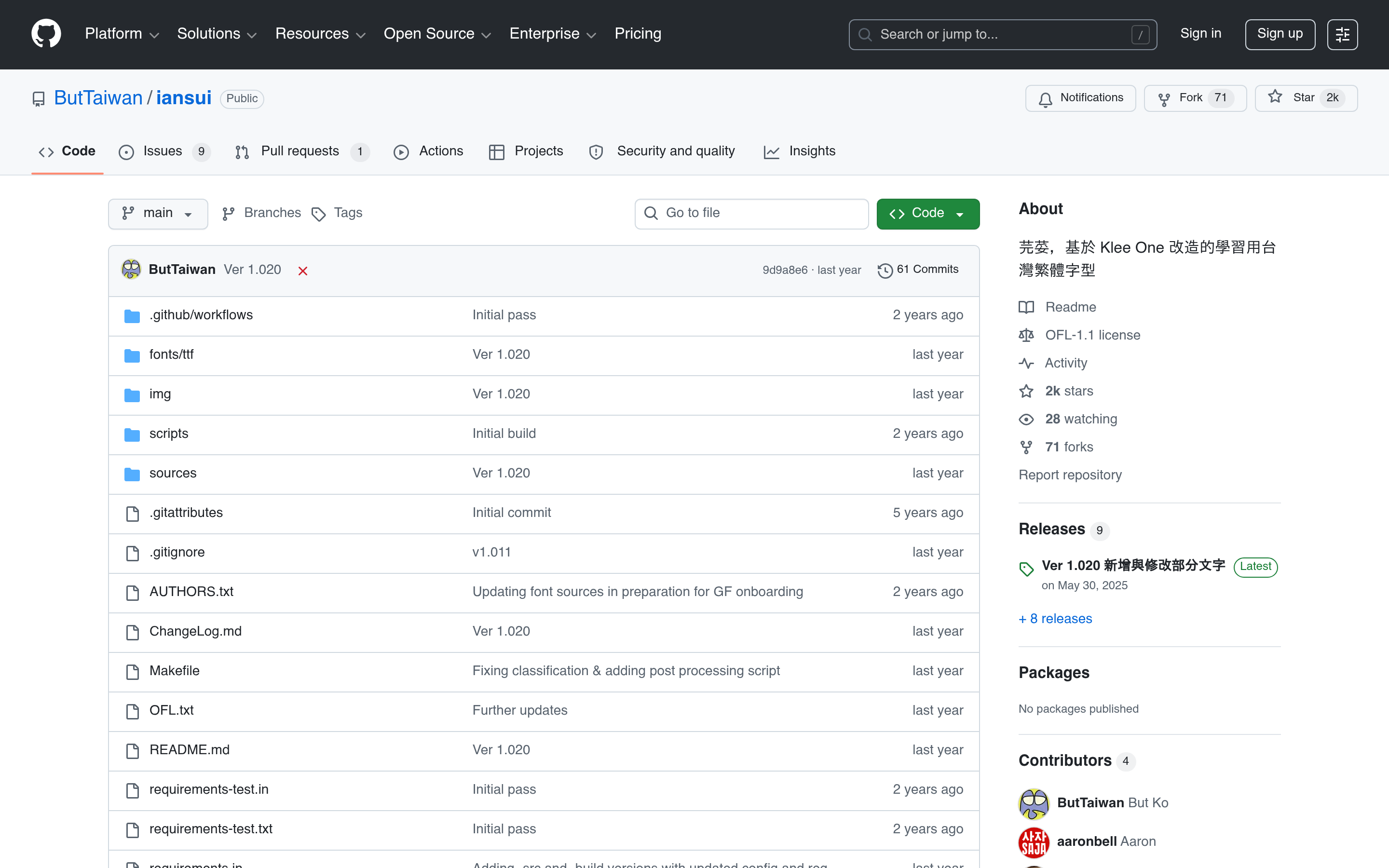1389x868 pixels.
Task: Expand the Enterprise menu
Action: click(x=553, y=34)
